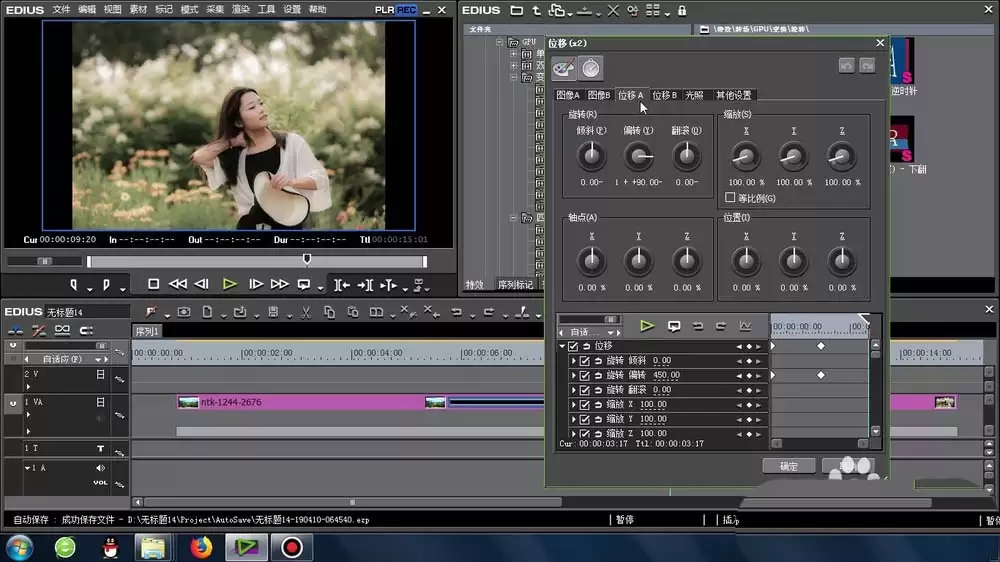Click the undo icon in timeline toolbar

click(456, 312)
